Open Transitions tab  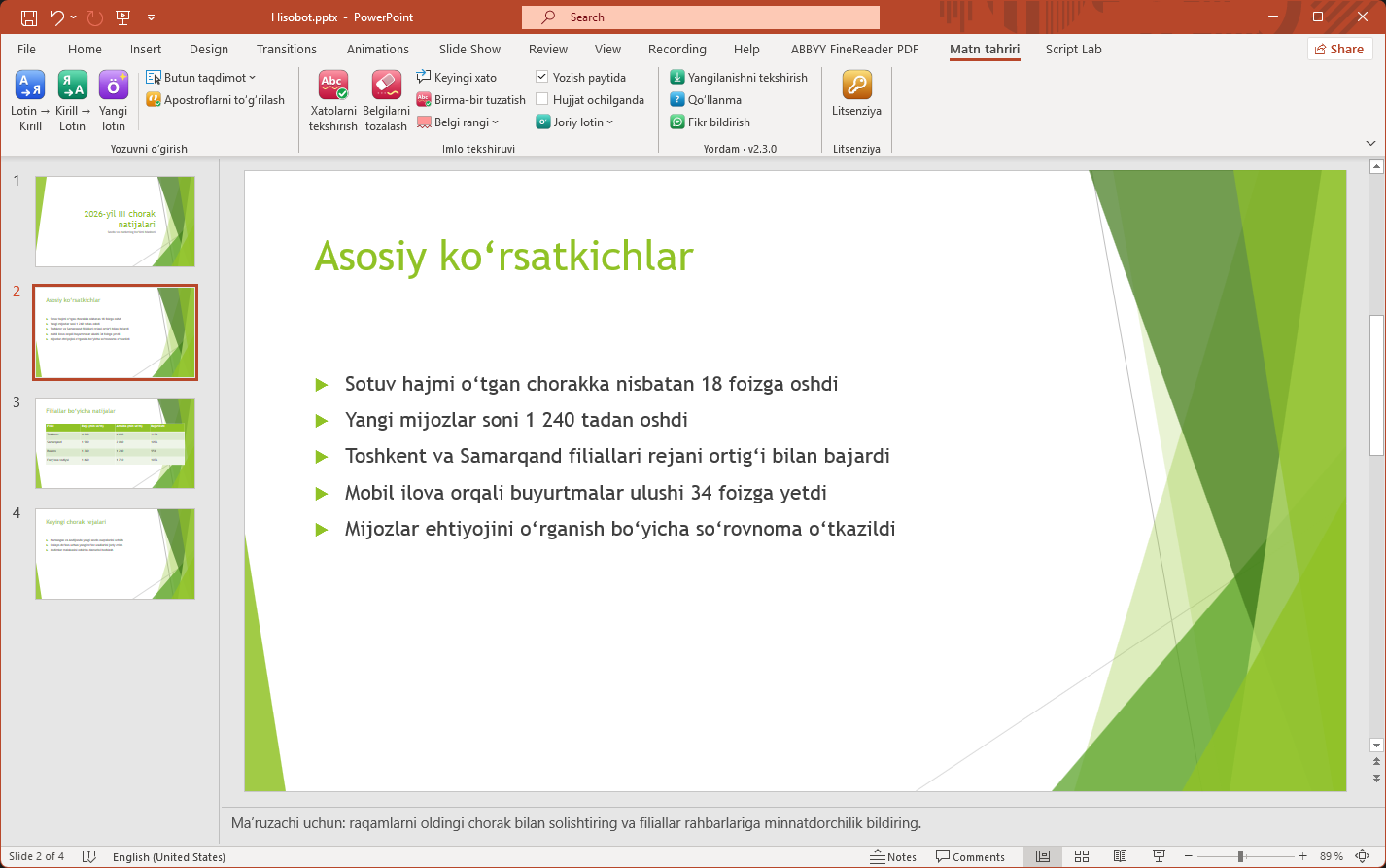pos(287,49)
